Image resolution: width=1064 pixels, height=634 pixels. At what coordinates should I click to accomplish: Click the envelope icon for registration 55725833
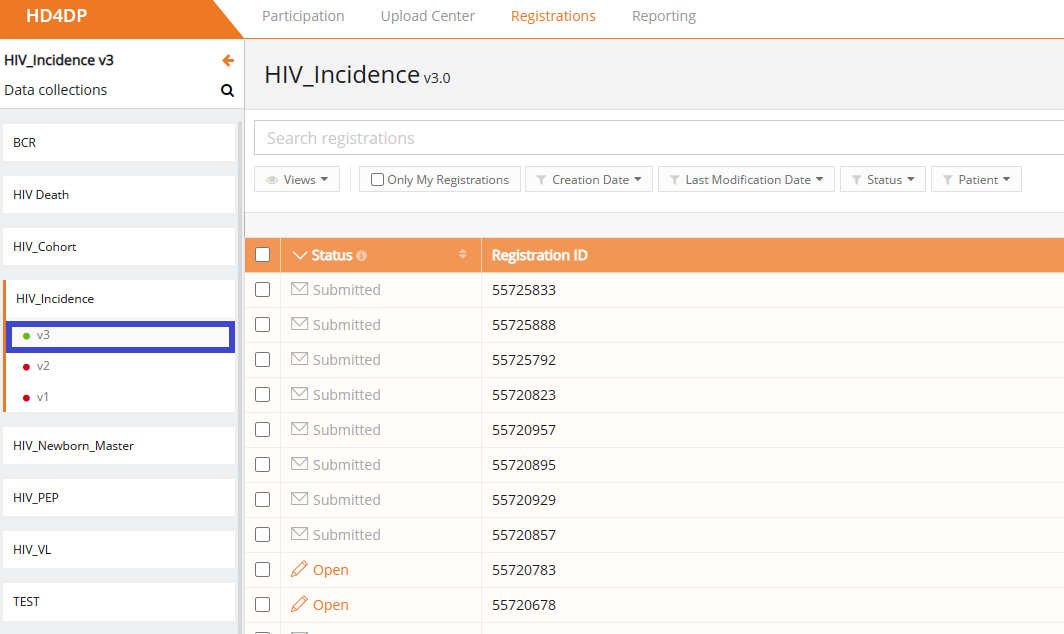pos(299,289)
